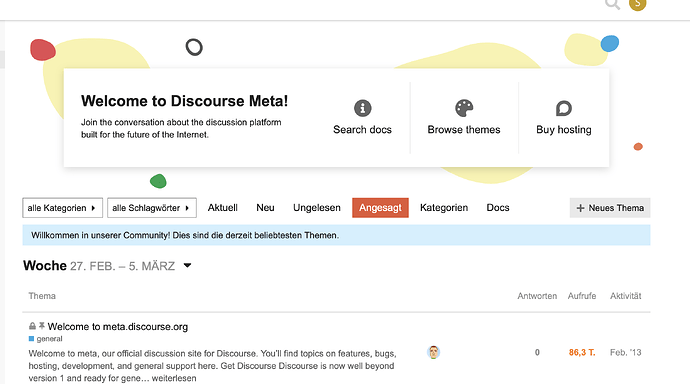Expand the Woche period dropdown arrow
The height and width of the screenshot is (384, 690).
tap(187, 265)
